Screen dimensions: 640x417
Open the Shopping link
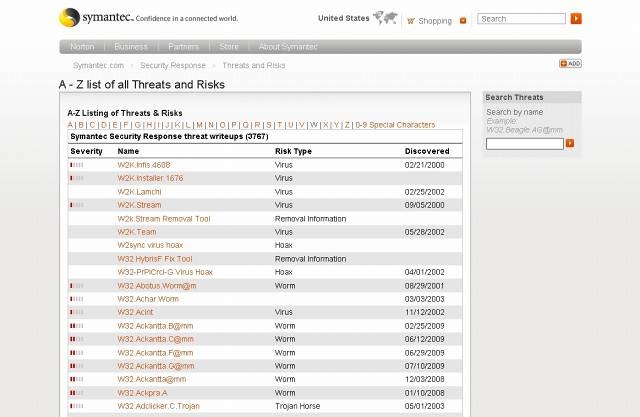435,21
